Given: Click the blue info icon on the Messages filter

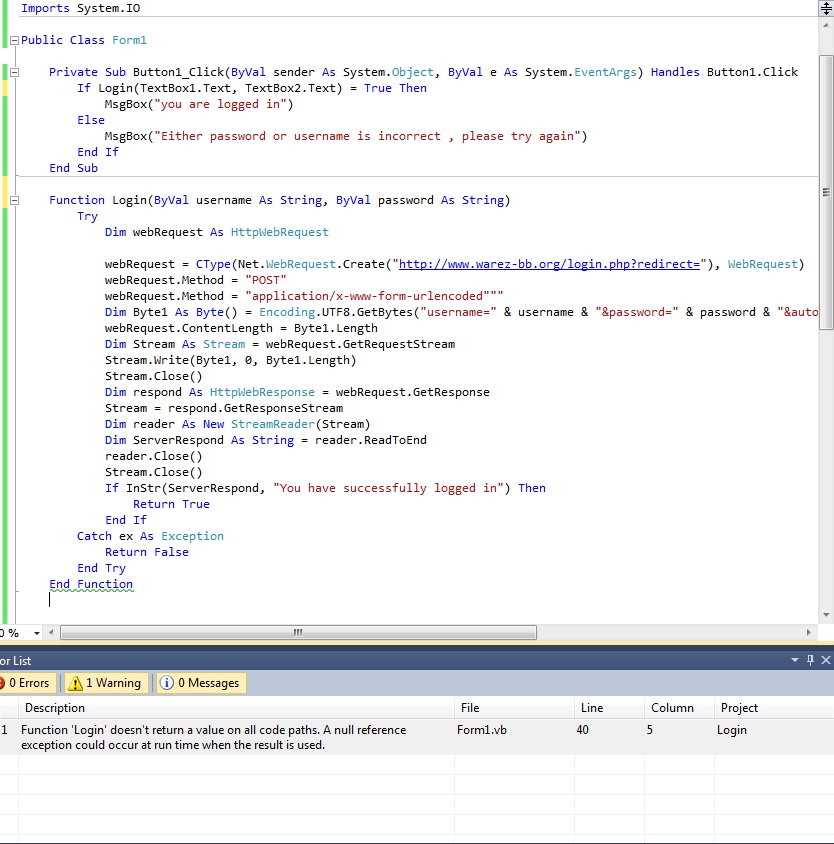Looking at the screenshot, I should tap(169, 683).
